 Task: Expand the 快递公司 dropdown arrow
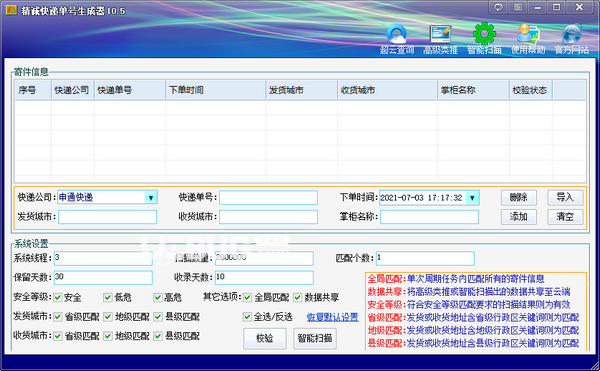point(151,198)
